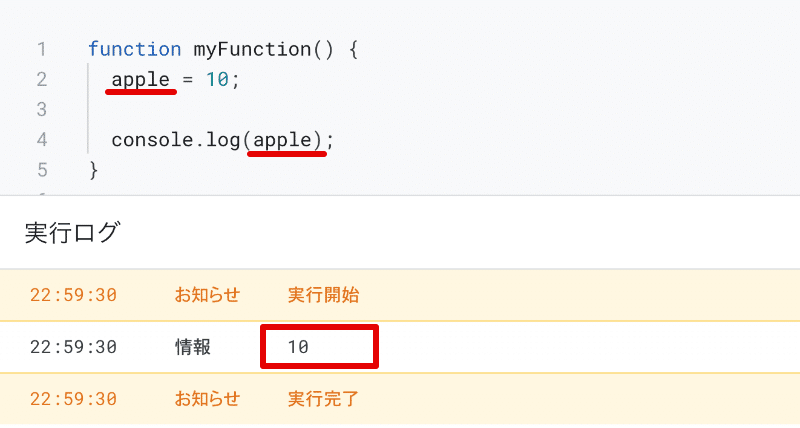Select the 実行開始 log entry

point(400,295)
